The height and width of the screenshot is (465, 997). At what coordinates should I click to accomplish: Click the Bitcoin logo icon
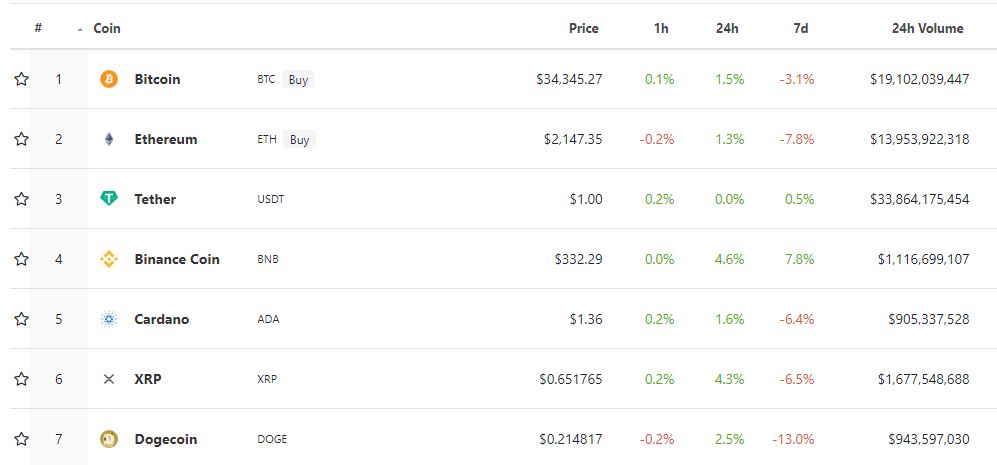[109, 80]
